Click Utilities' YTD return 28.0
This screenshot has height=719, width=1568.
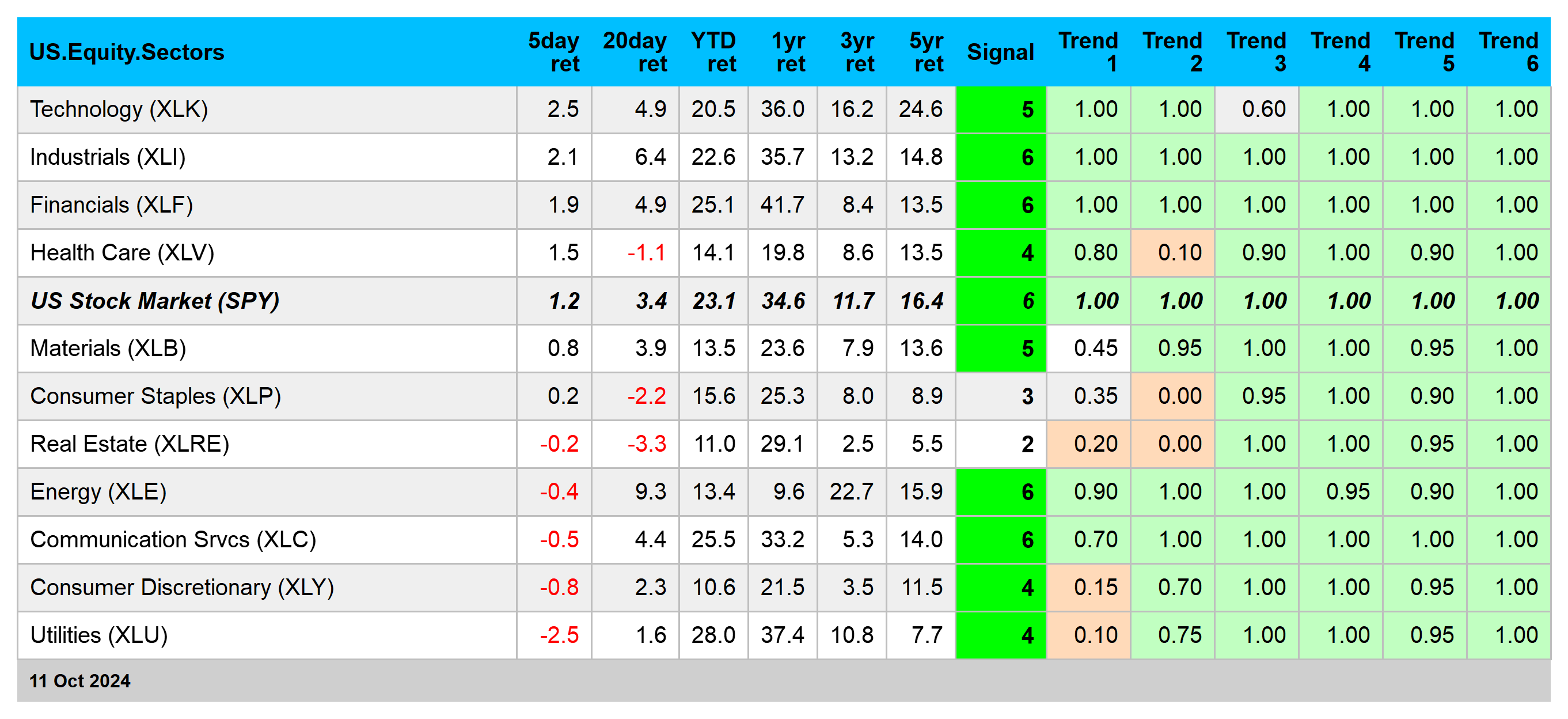[x=713, y=635]
